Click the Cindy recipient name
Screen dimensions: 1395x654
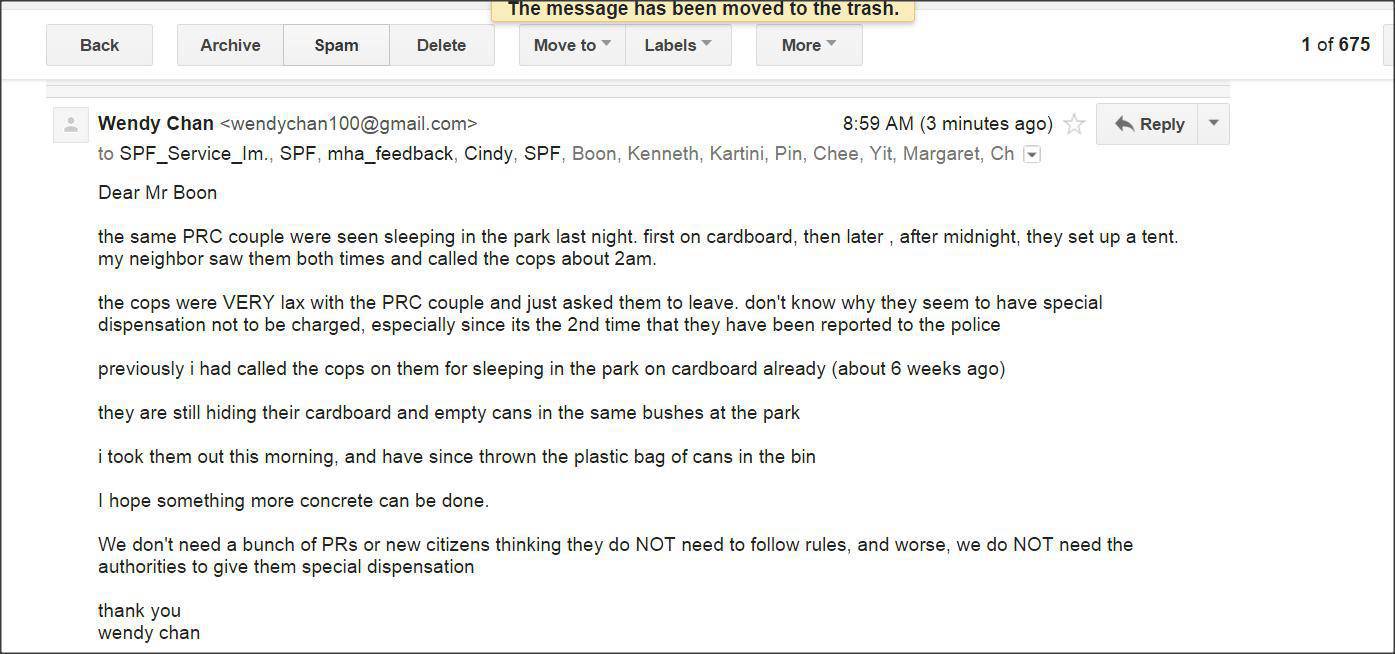click(x=488, y=154)
